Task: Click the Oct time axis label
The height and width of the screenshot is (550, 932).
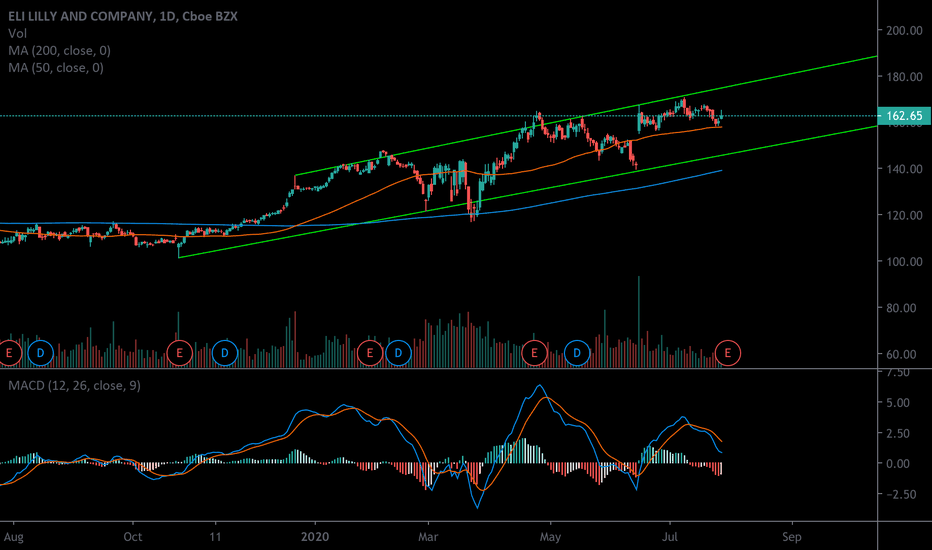Action: 133,537
